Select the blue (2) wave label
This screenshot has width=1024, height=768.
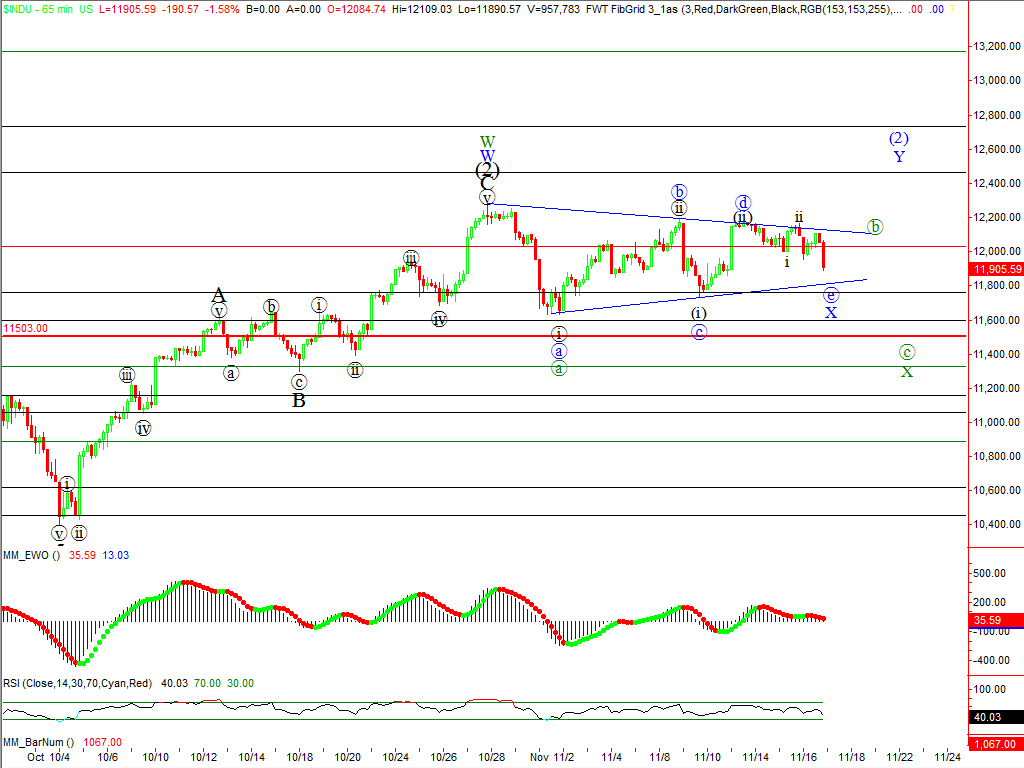click(x=899, y=139)
